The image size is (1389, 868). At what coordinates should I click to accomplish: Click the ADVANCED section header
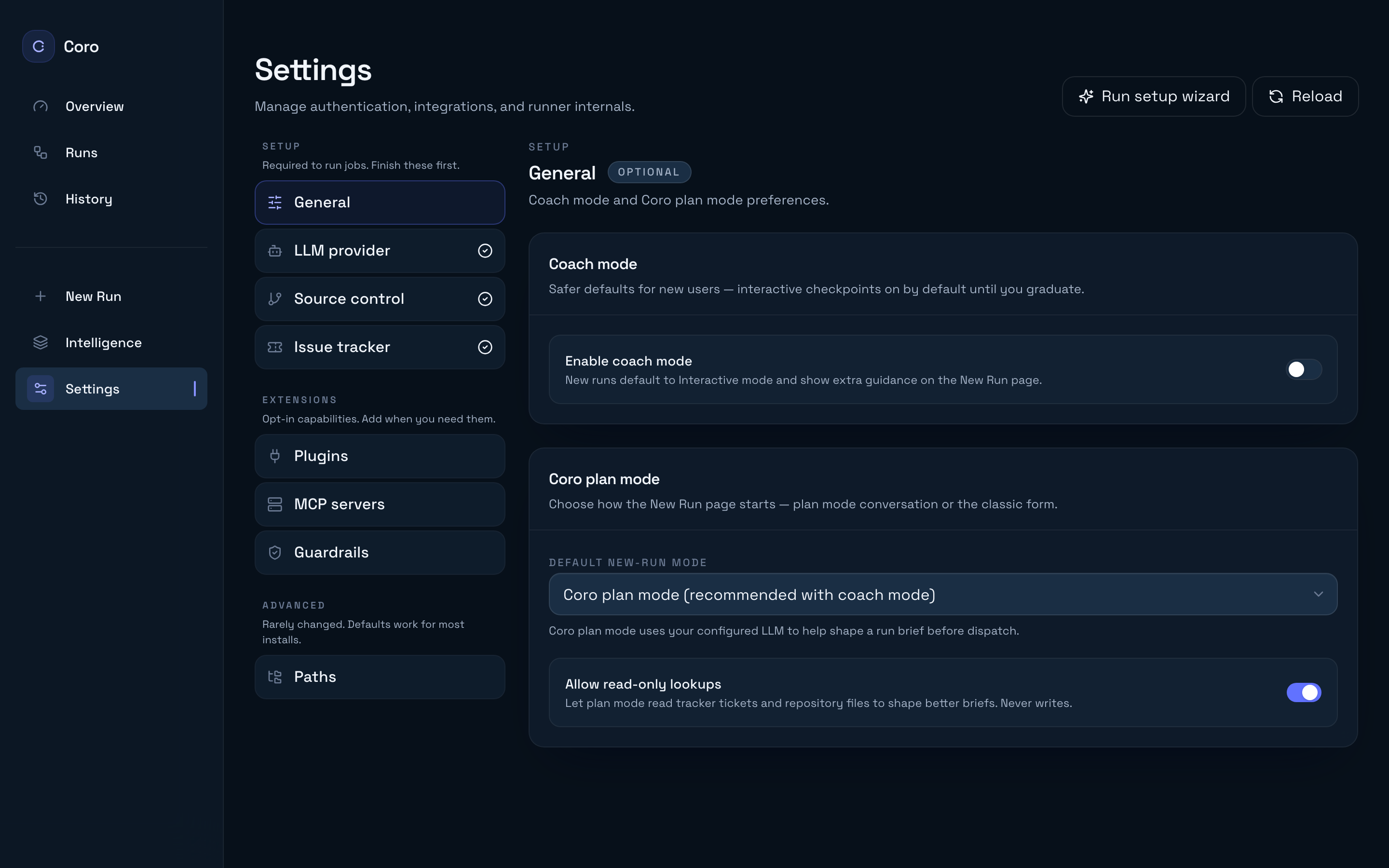click(294, 606)
